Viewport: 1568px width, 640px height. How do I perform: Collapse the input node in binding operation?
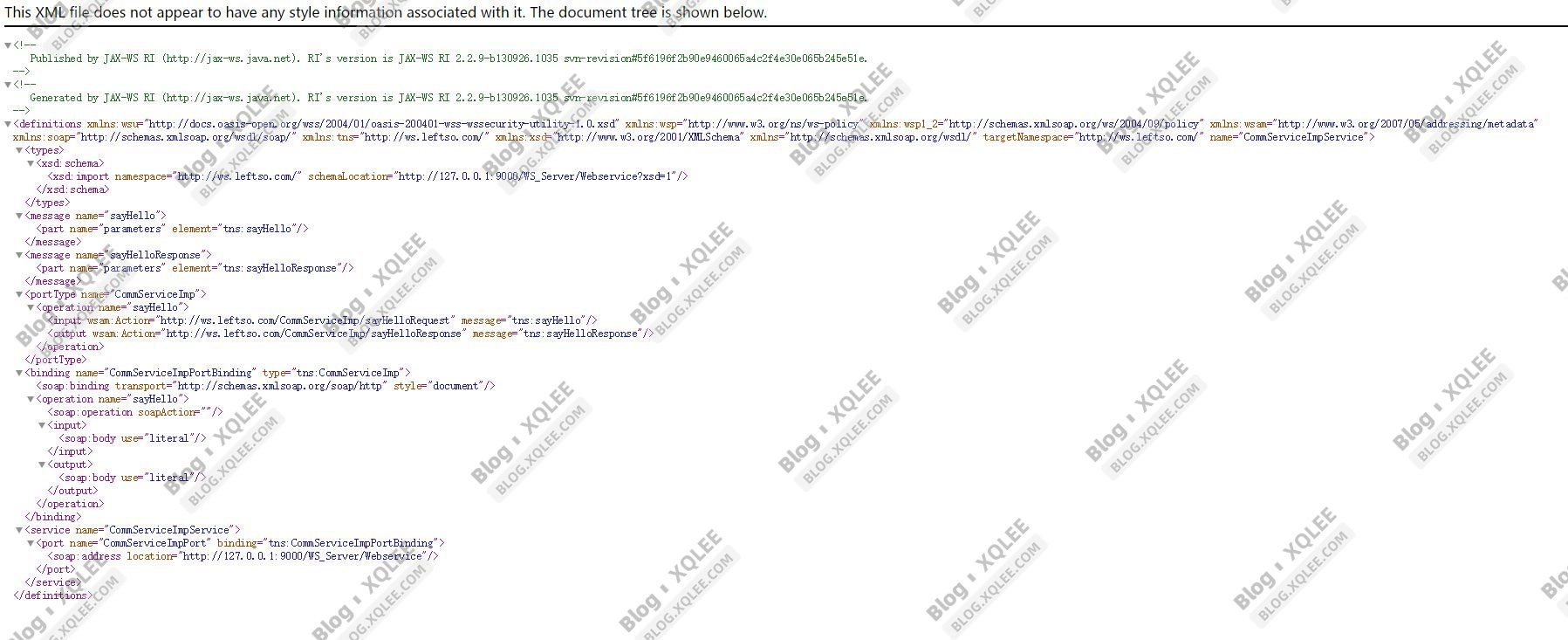(x=42, y=425)
